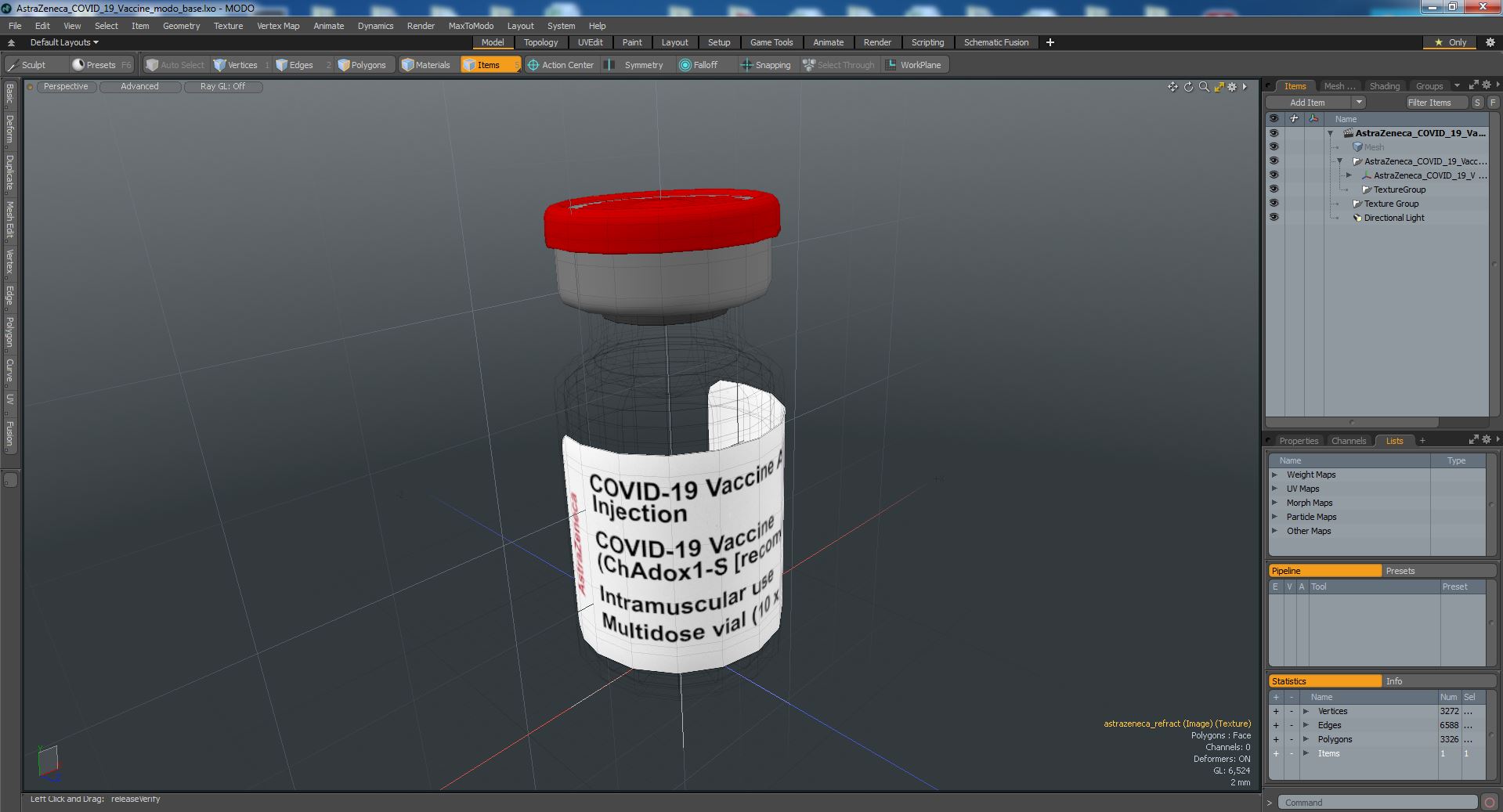The image size is (1503, 812).
Task: Click the Add Item button
Action: coord(1307,103)
